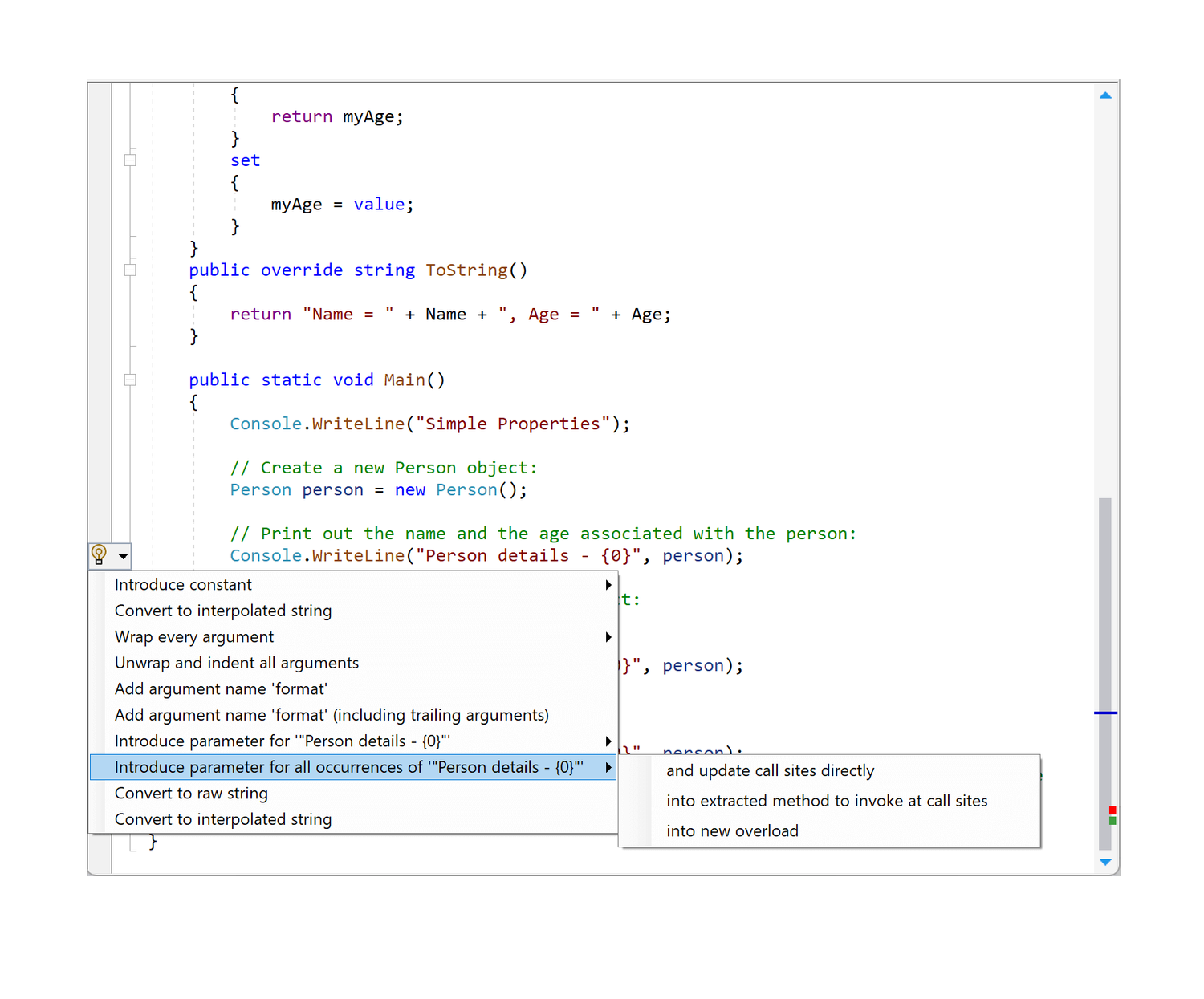The image size is (1204, 999).
Task: Select 'into new overload'
Action: pyautogui.click(x=732, y=830)
